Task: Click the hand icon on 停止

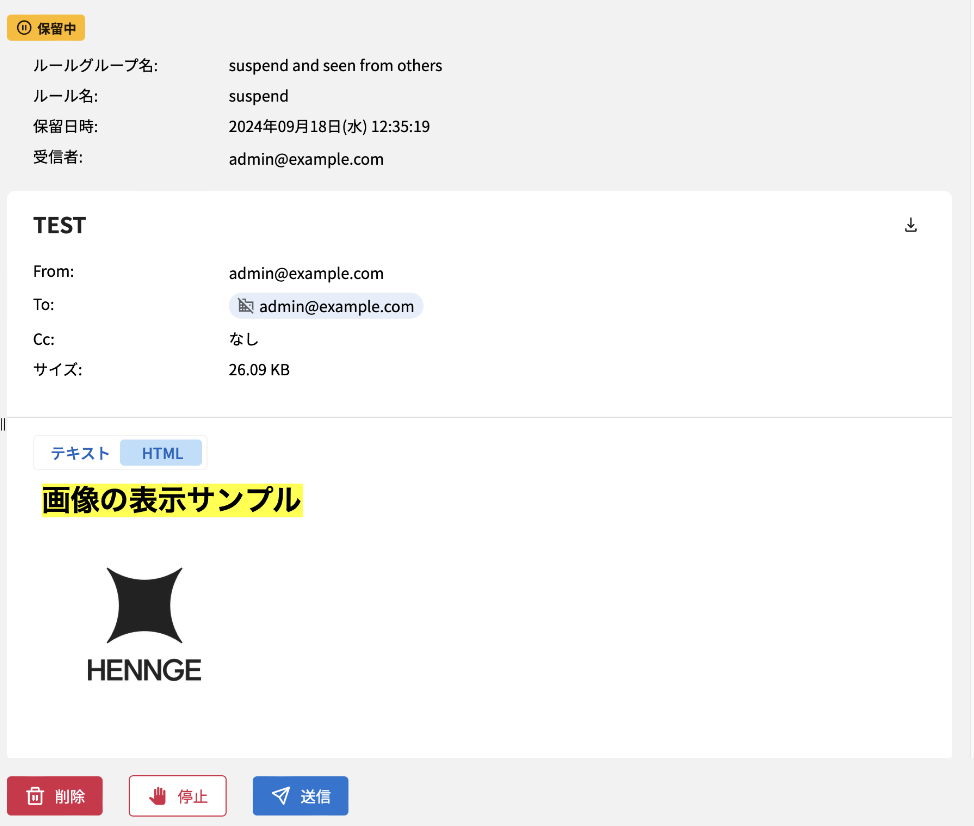Action: 157,796
